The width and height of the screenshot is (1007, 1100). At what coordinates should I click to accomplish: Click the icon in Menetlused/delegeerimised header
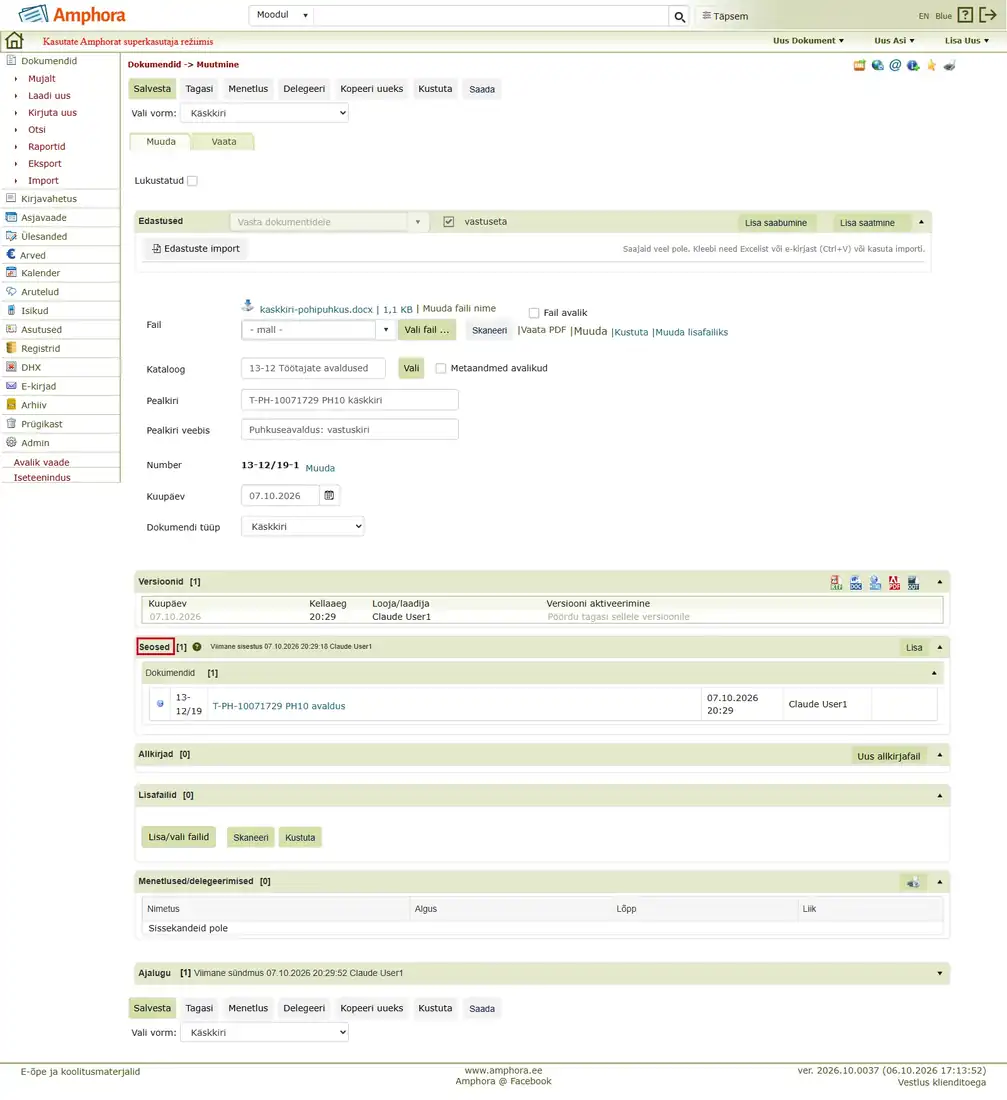pyautogui.click(x=913, y=882)
